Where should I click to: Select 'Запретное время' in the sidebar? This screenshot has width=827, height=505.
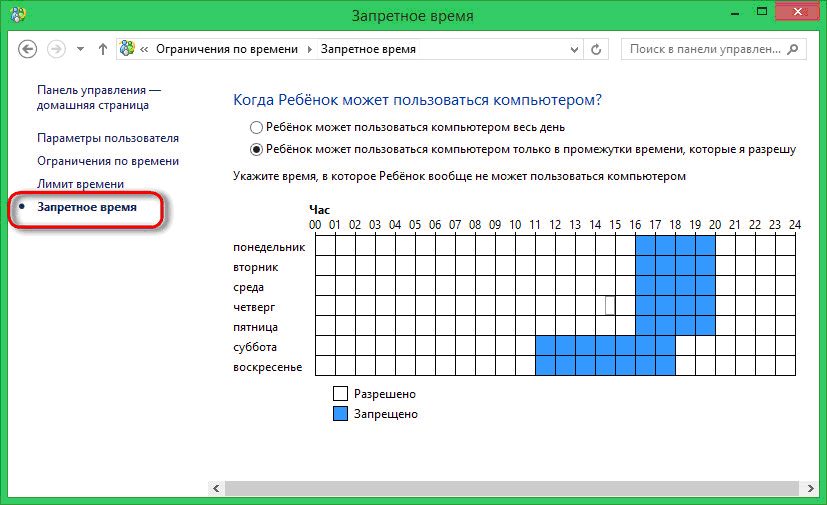click(86, 207)
